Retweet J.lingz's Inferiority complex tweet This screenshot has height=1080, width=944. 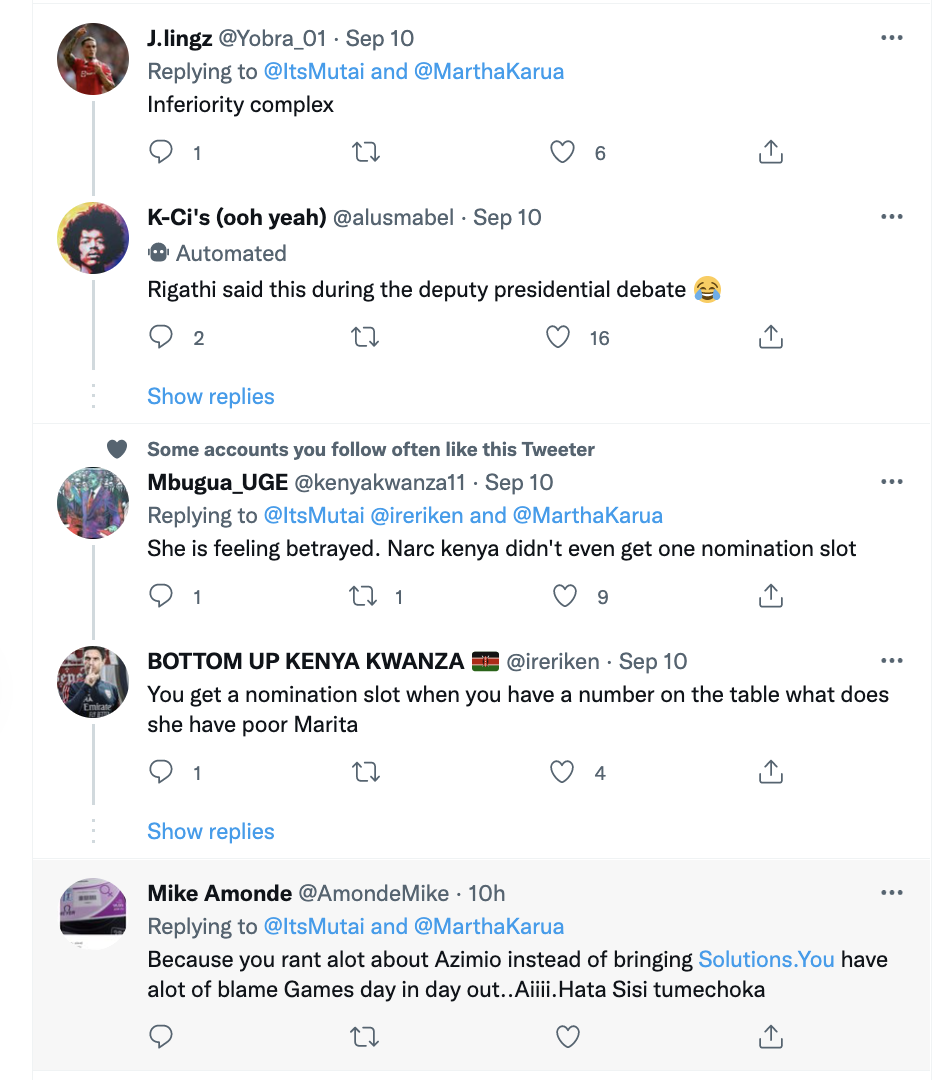[x=366, y=152]
